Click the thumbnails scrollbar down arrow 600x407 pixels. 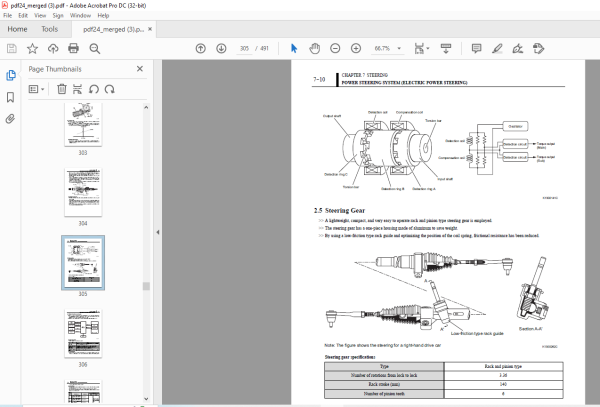(x=146, y=399)
